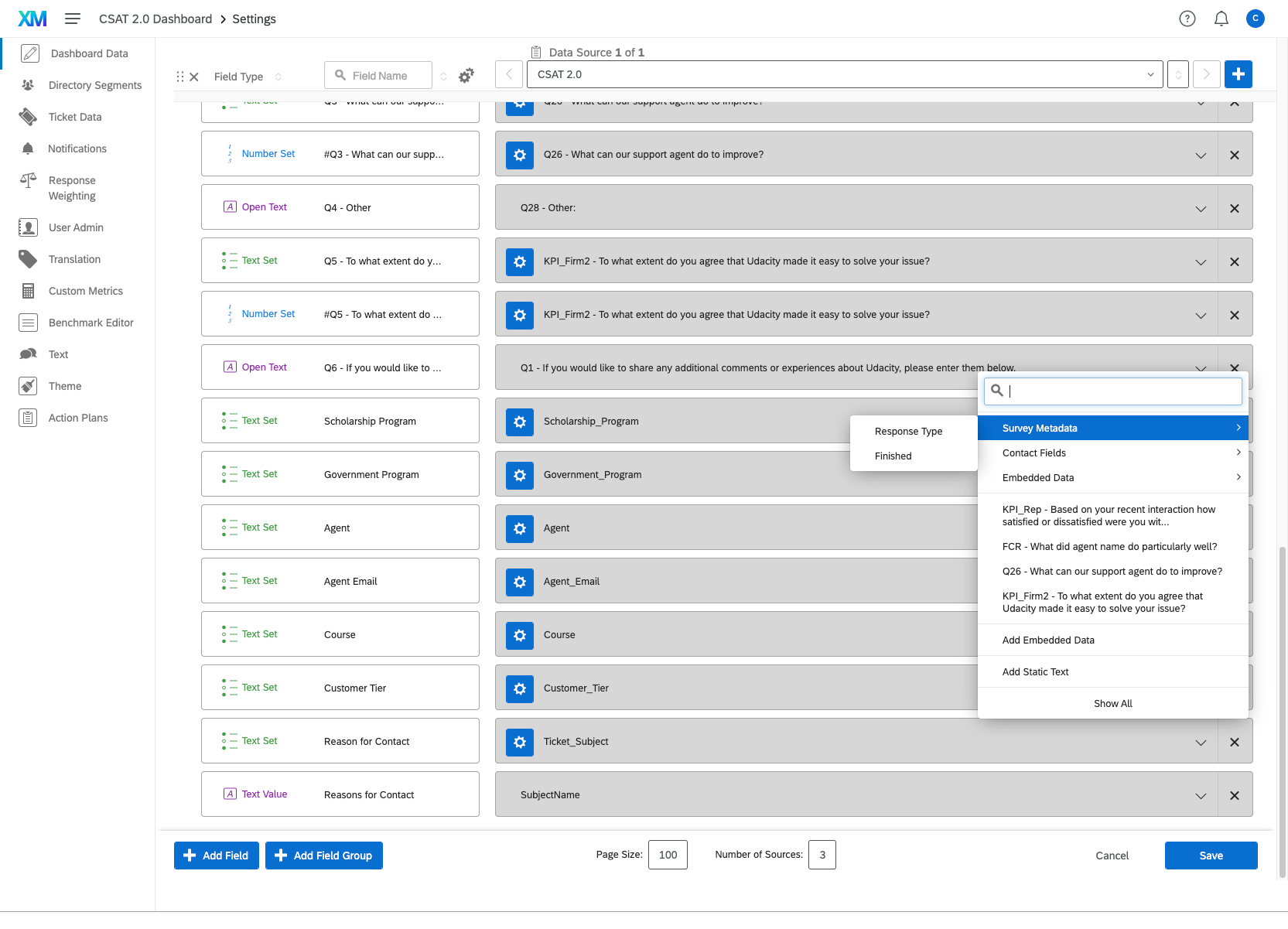Click the Add Field Group button
Screen dimensions: 1288x929
pyautogui.click(x=323, y=856)
